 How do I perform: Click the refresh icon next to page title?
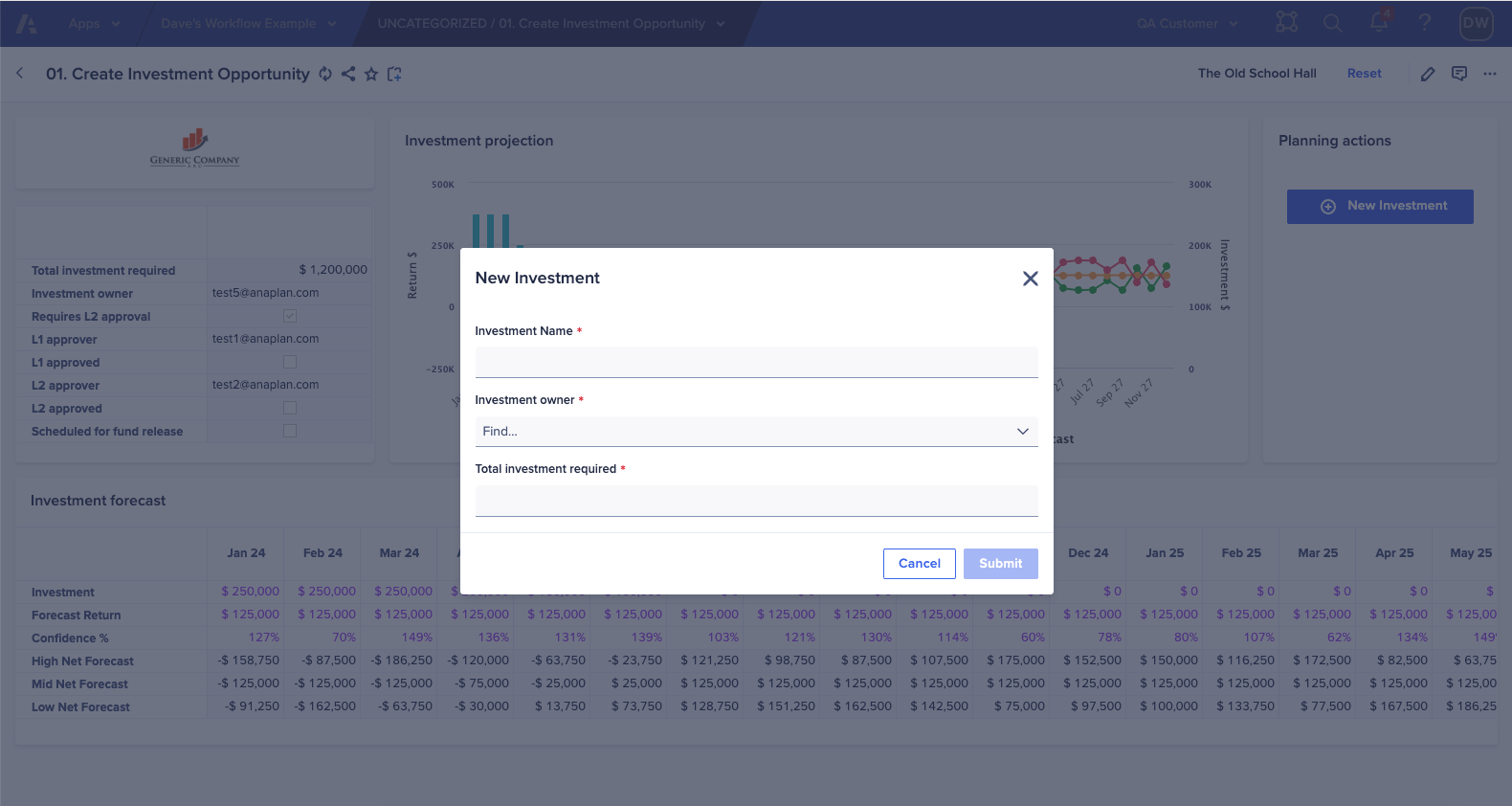325,74
